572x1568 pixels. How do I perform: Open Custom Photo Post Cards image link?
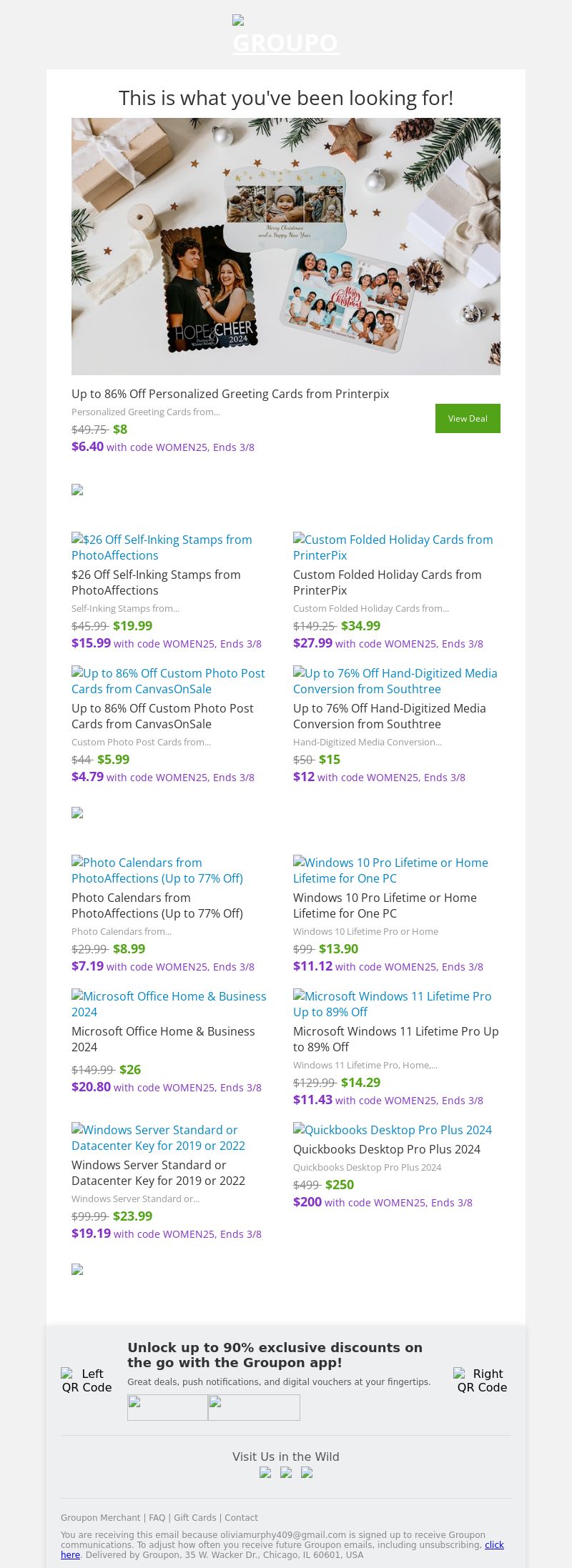click(168, 681)
